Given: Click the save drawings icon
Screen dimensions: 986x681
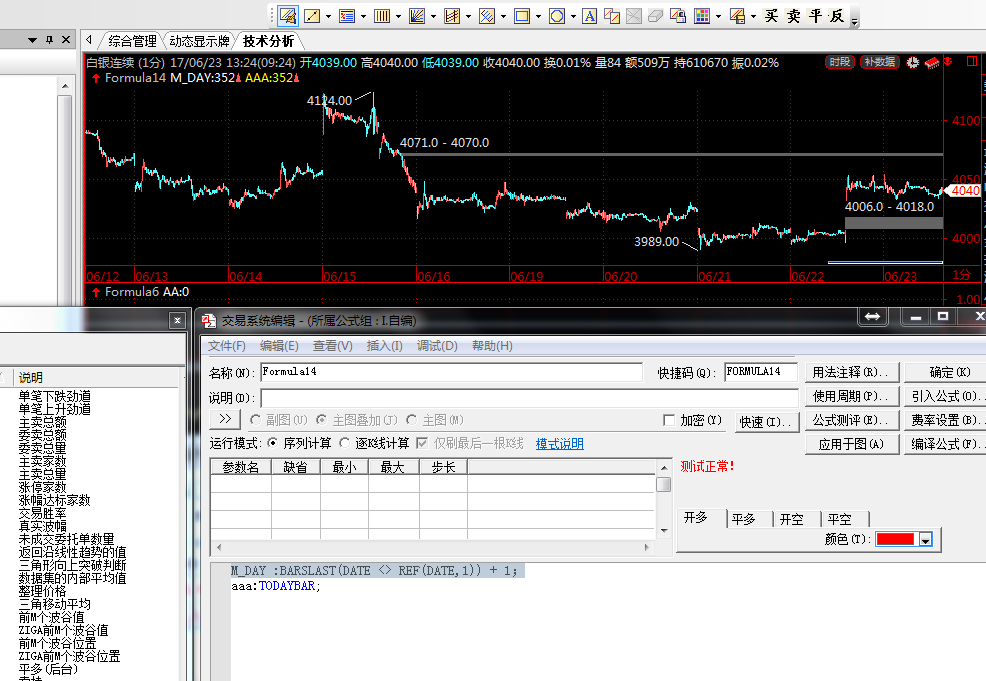Looking at the screenshot, I should pyautogui.click(x=737, y=16).
